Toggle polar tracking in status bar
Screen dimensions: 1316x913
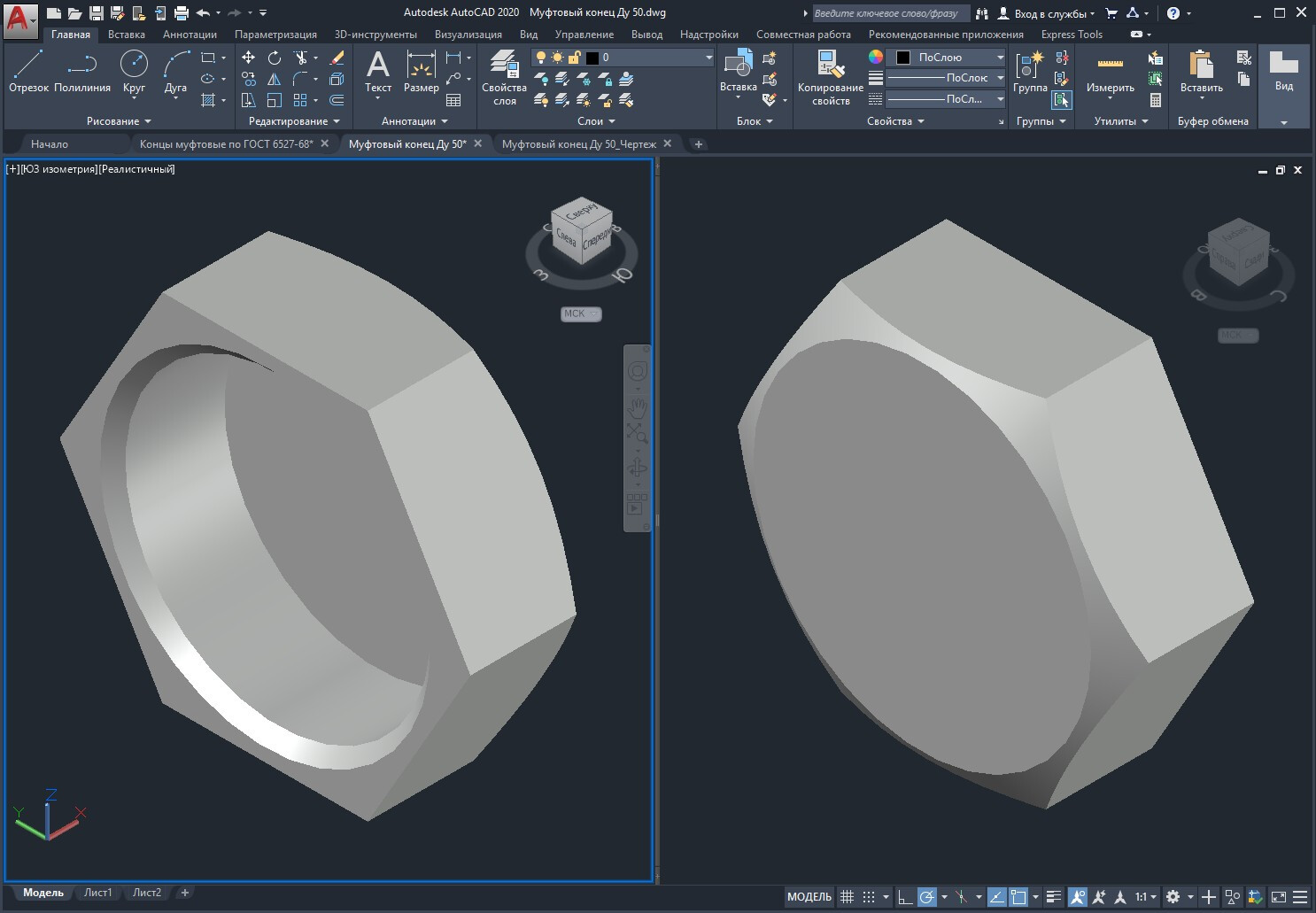926,897
